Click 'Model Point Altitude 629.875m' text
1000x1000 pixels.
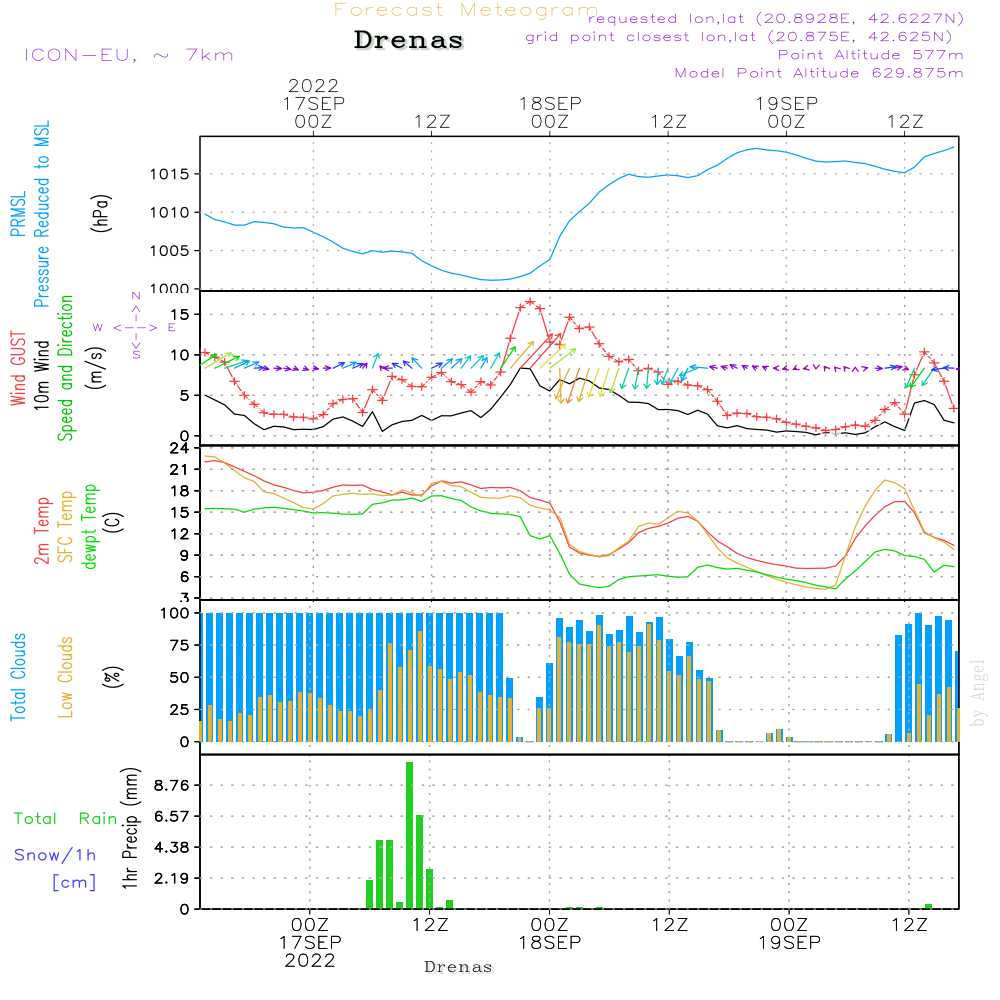(x=819, y=73)
